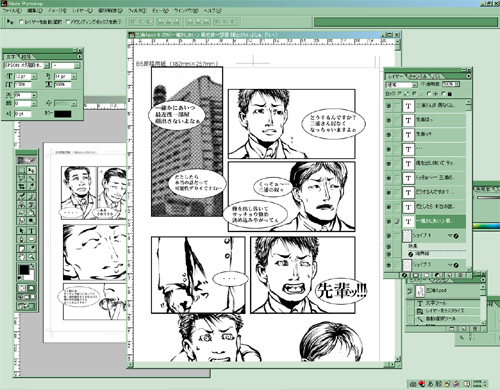Viewport: 500px width, 390px height.
Task: Delete layer trash icon in Layers panel
Action: pyautogui.click(x=460, y=275)
